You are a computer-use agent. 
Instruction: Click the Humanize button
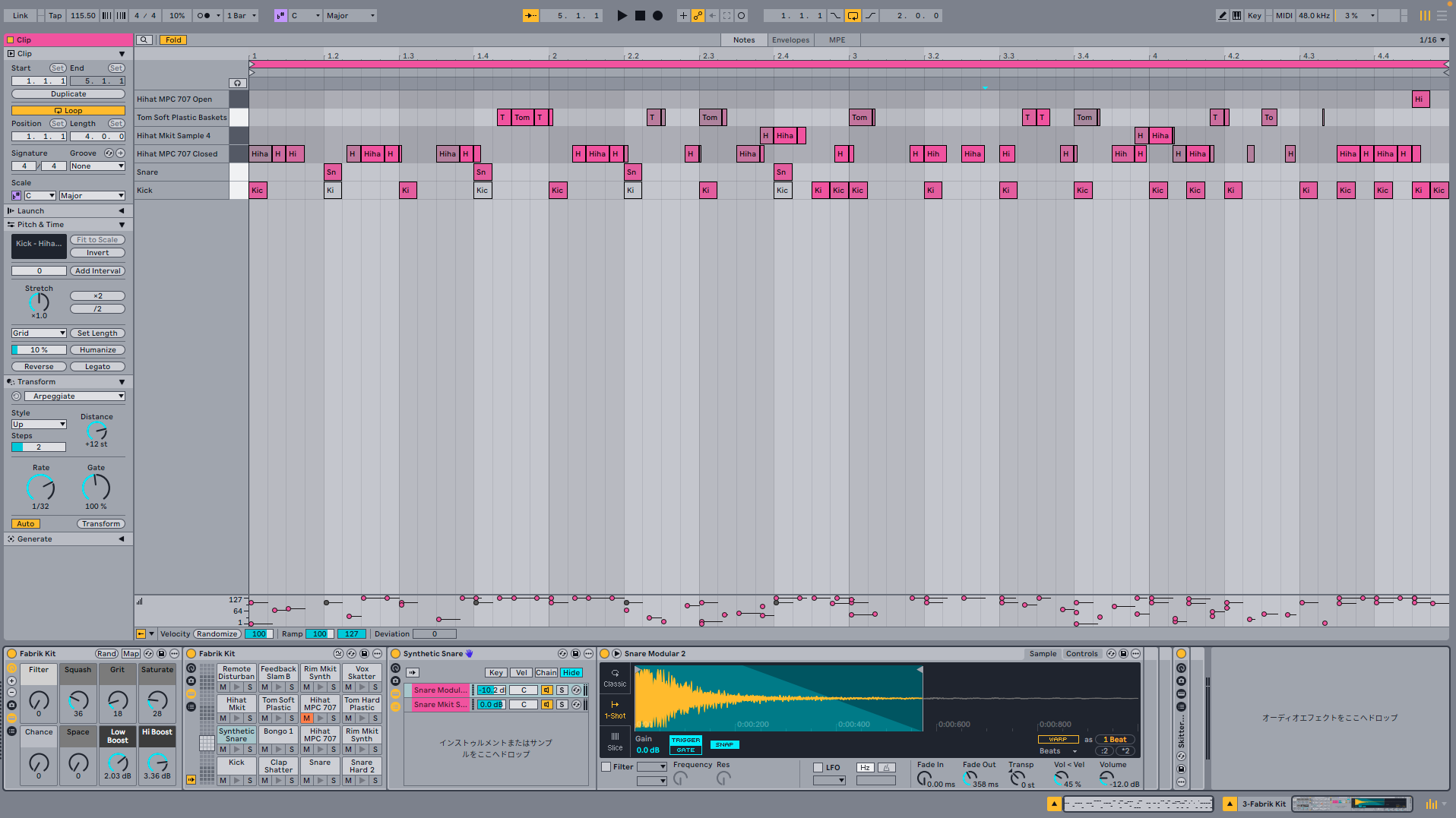97,350
